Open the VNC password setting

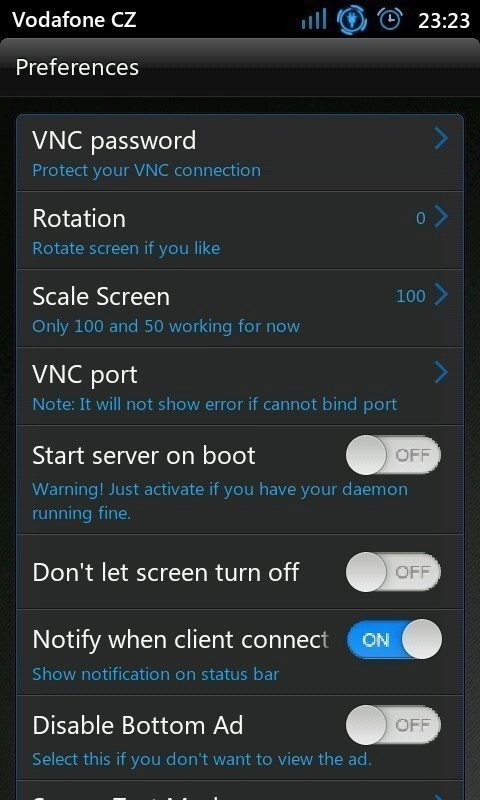pyautogui.click(x=240, y=153)
